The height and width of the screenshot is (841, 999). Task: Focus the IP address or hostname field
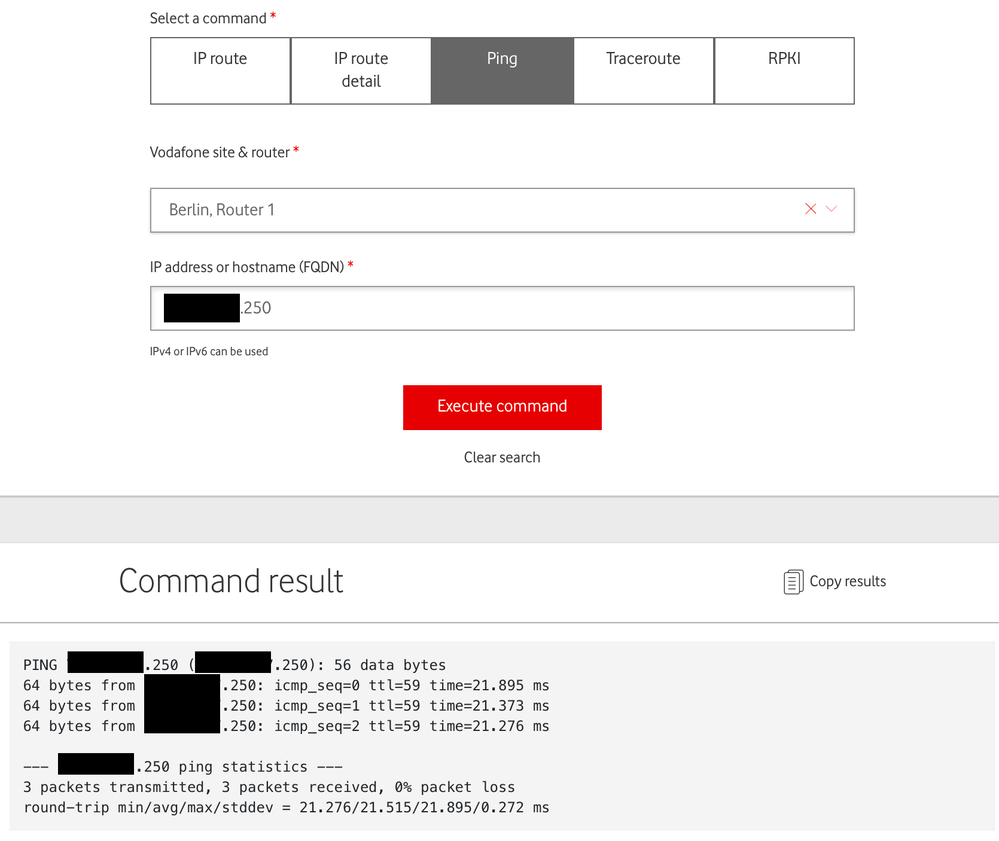(x=502, y=308)
